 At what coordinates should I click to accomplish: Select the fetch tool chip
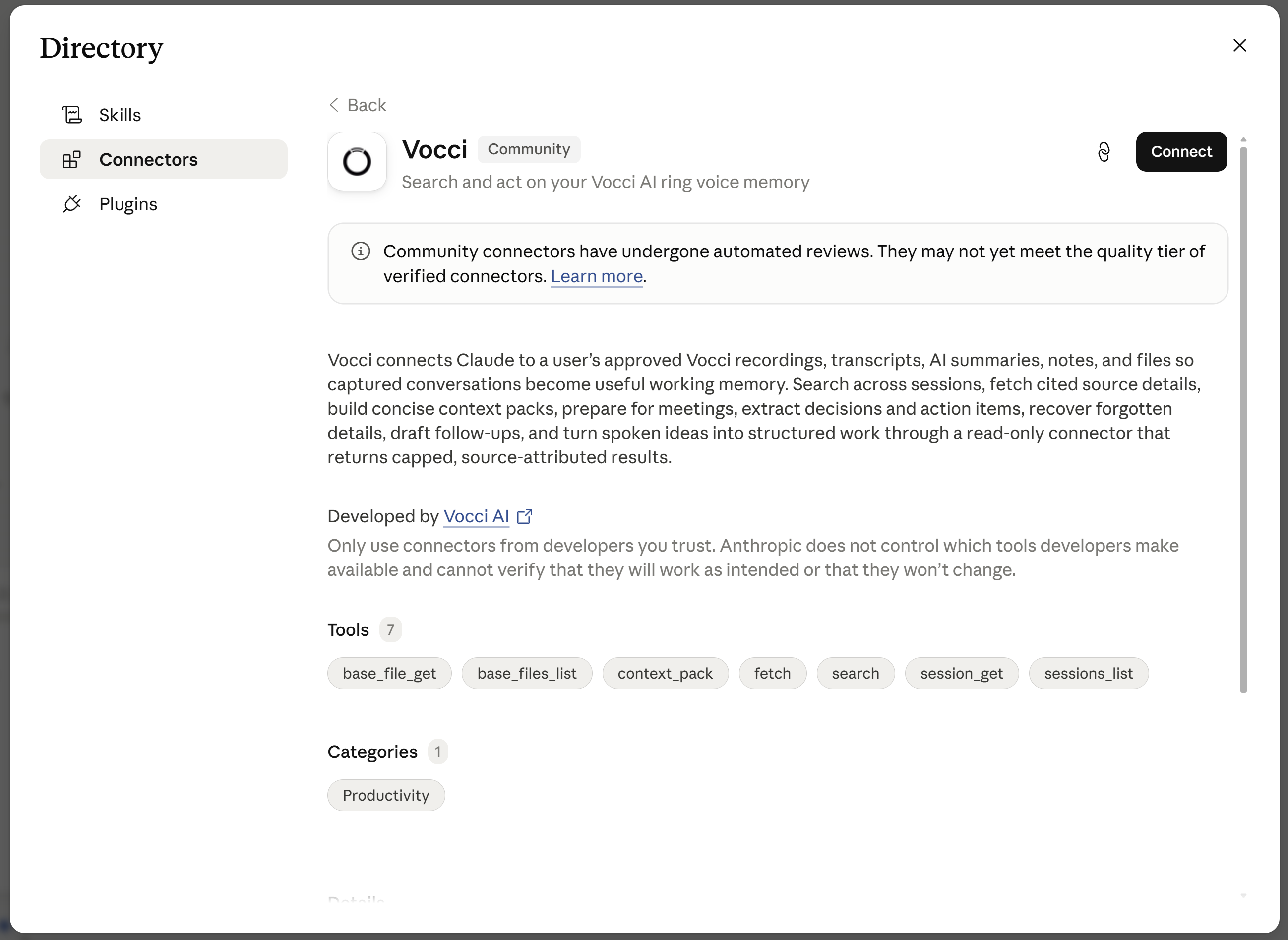coord(773,673)
